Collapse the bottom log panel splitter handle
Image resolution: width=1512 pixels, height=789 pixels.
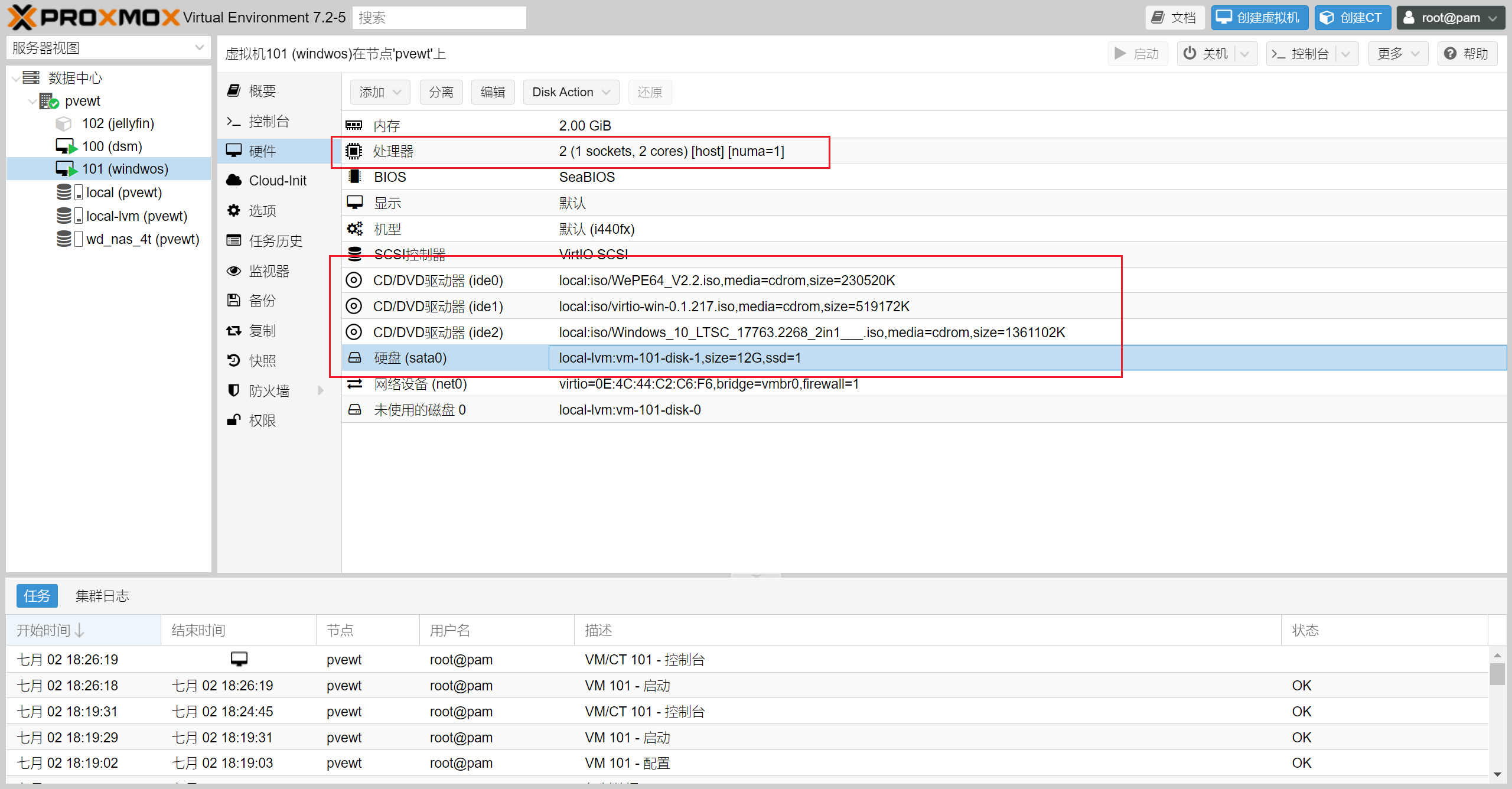[x=756, y=575]
